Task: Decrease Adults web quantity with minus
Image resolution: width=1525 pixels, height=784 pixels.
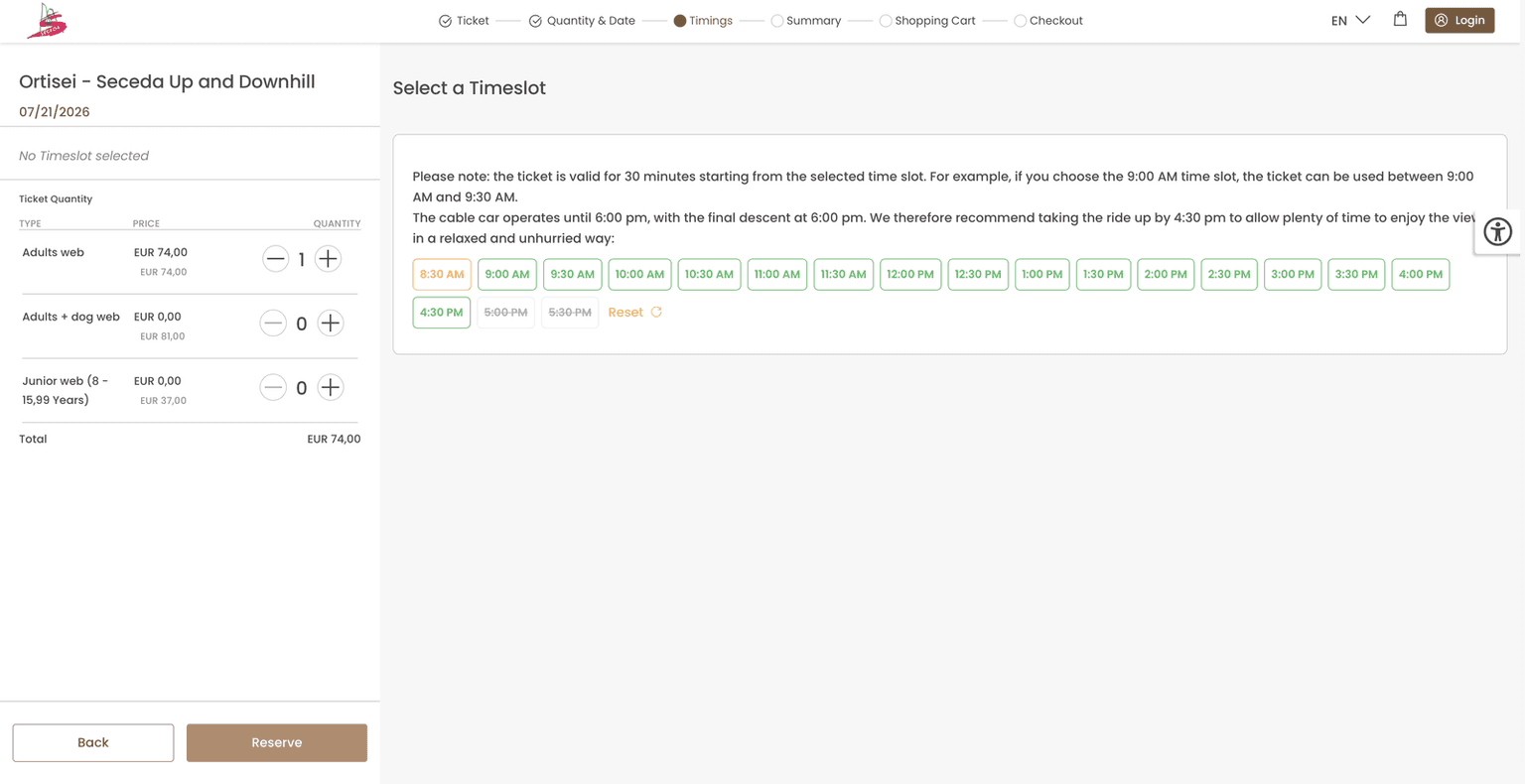Action: pos(275,259)
